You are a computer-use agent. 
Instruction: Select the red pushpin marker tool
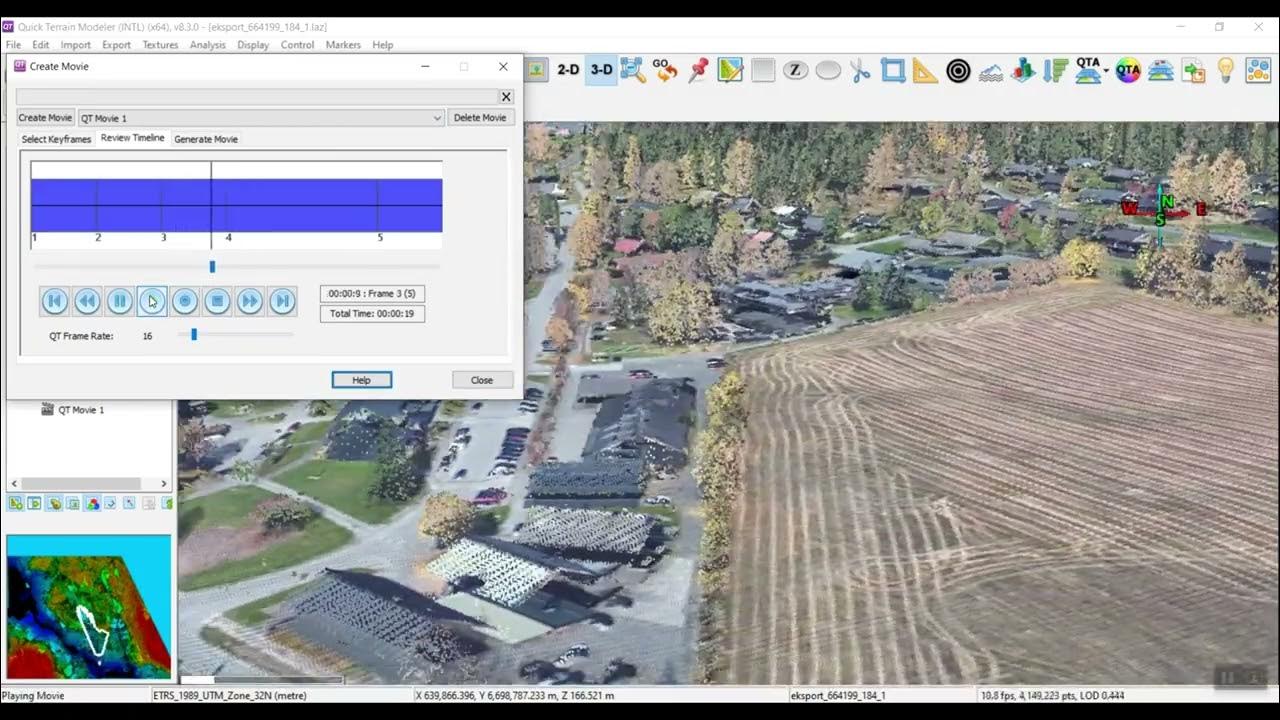(x=698, y=70)
